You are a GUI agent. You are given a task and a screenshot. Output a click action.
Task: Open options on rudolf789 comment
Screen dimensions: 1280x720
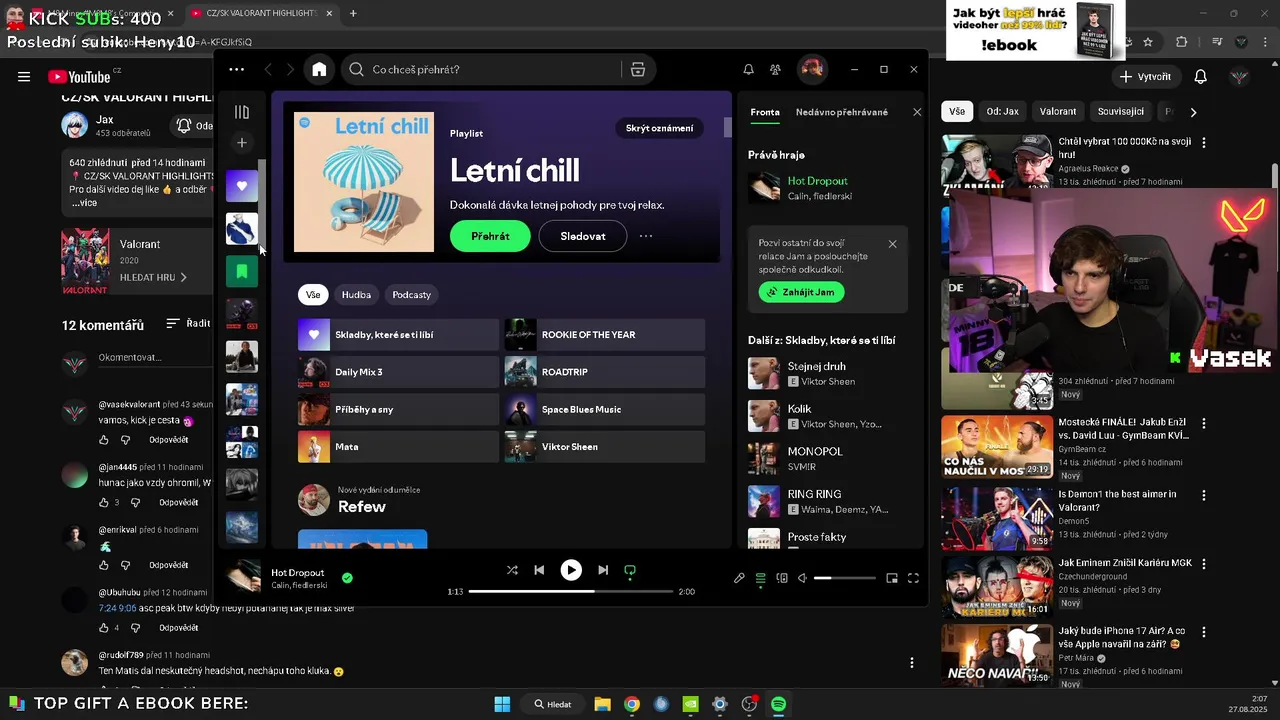(x=911, y=662)
